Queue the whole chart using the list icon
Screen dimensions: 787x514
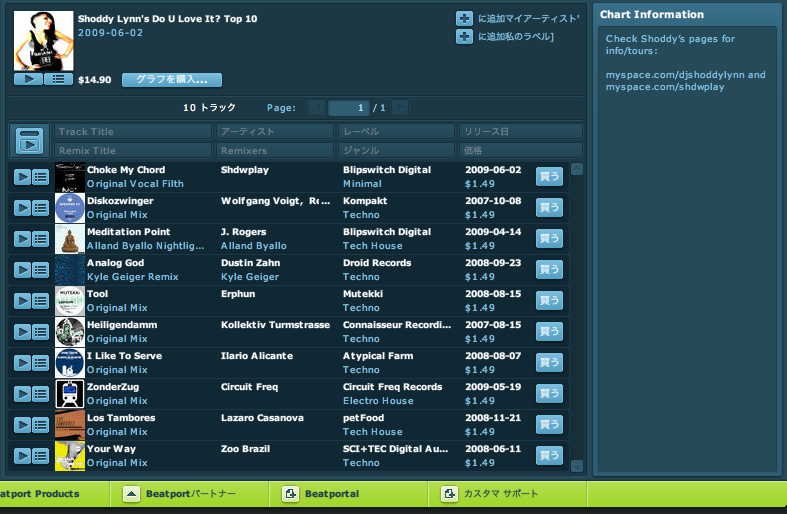(56, 79)
